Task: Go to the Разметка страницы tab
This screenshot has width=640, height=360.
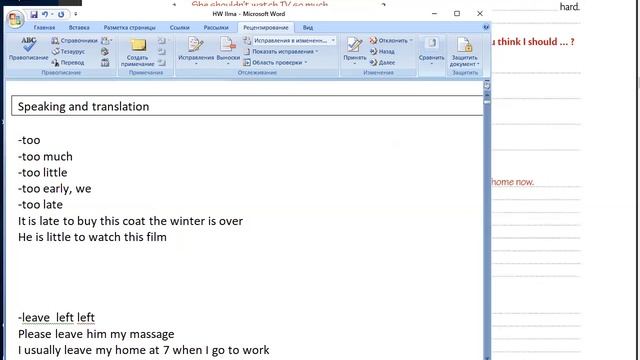Action: tap(129, 27)
